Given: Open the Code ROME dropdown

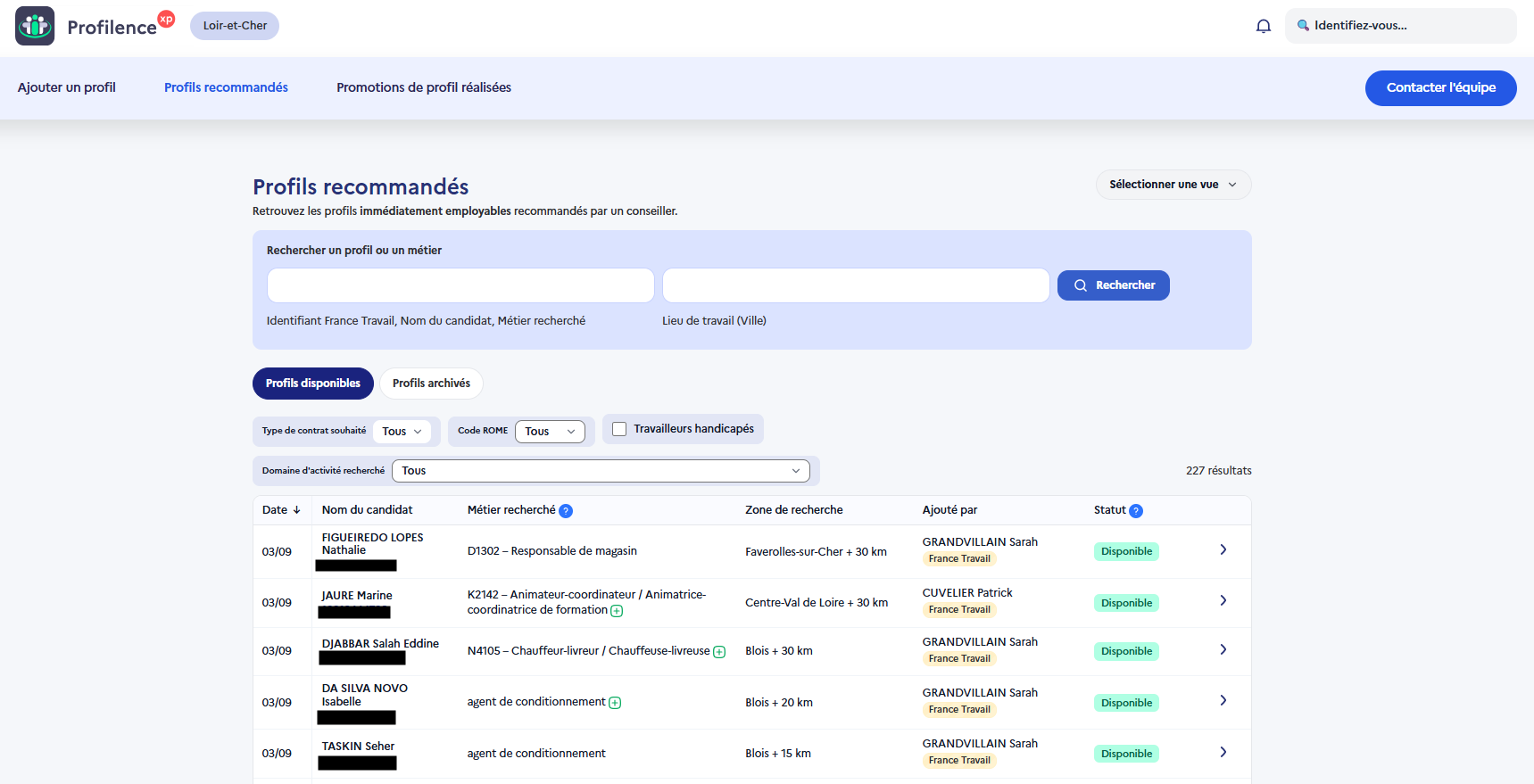Looking at the screenshot, I should [x=550, y=432].
